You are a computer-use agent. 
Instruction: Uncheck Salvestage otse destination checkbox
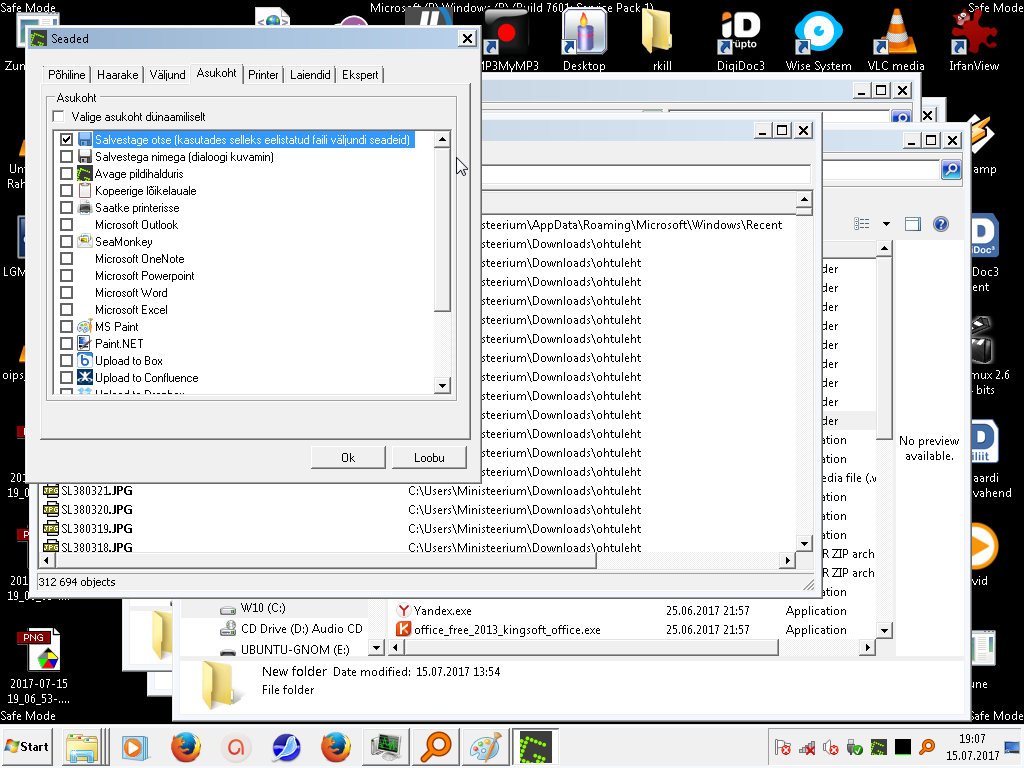tap(66, 140)
